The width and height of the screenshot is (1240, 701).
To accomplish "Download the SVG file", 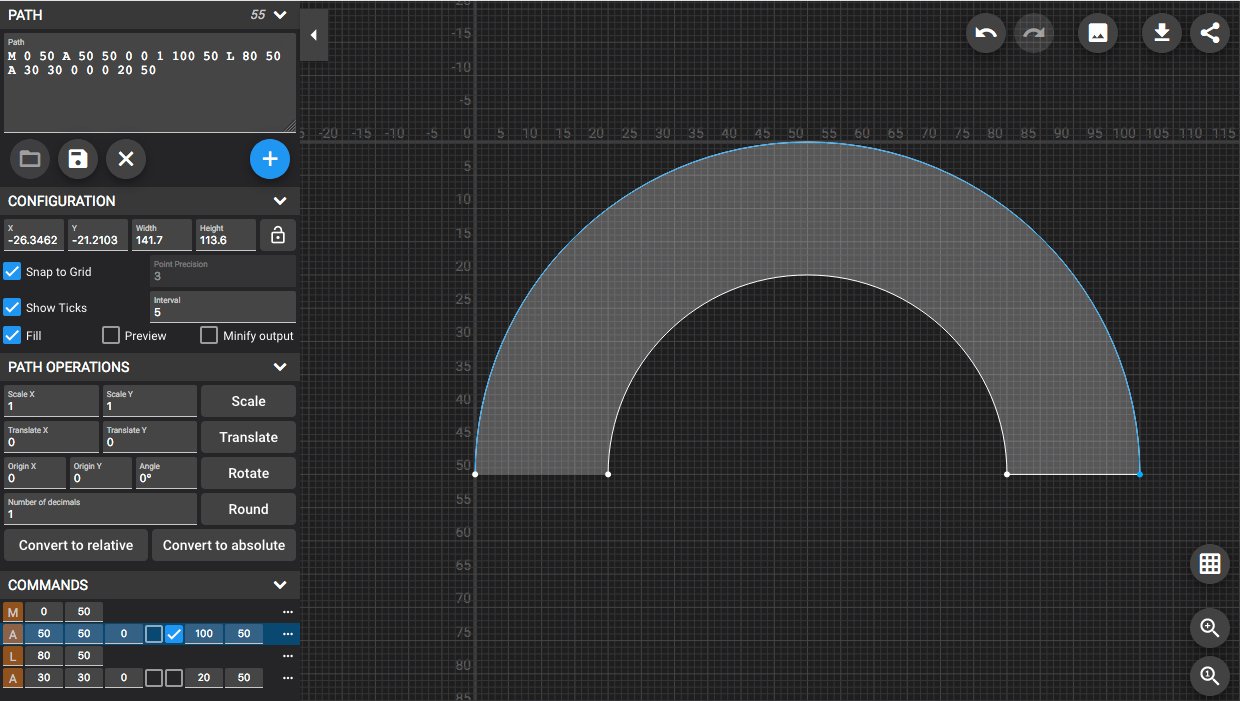I will (x=1161, y=33).
